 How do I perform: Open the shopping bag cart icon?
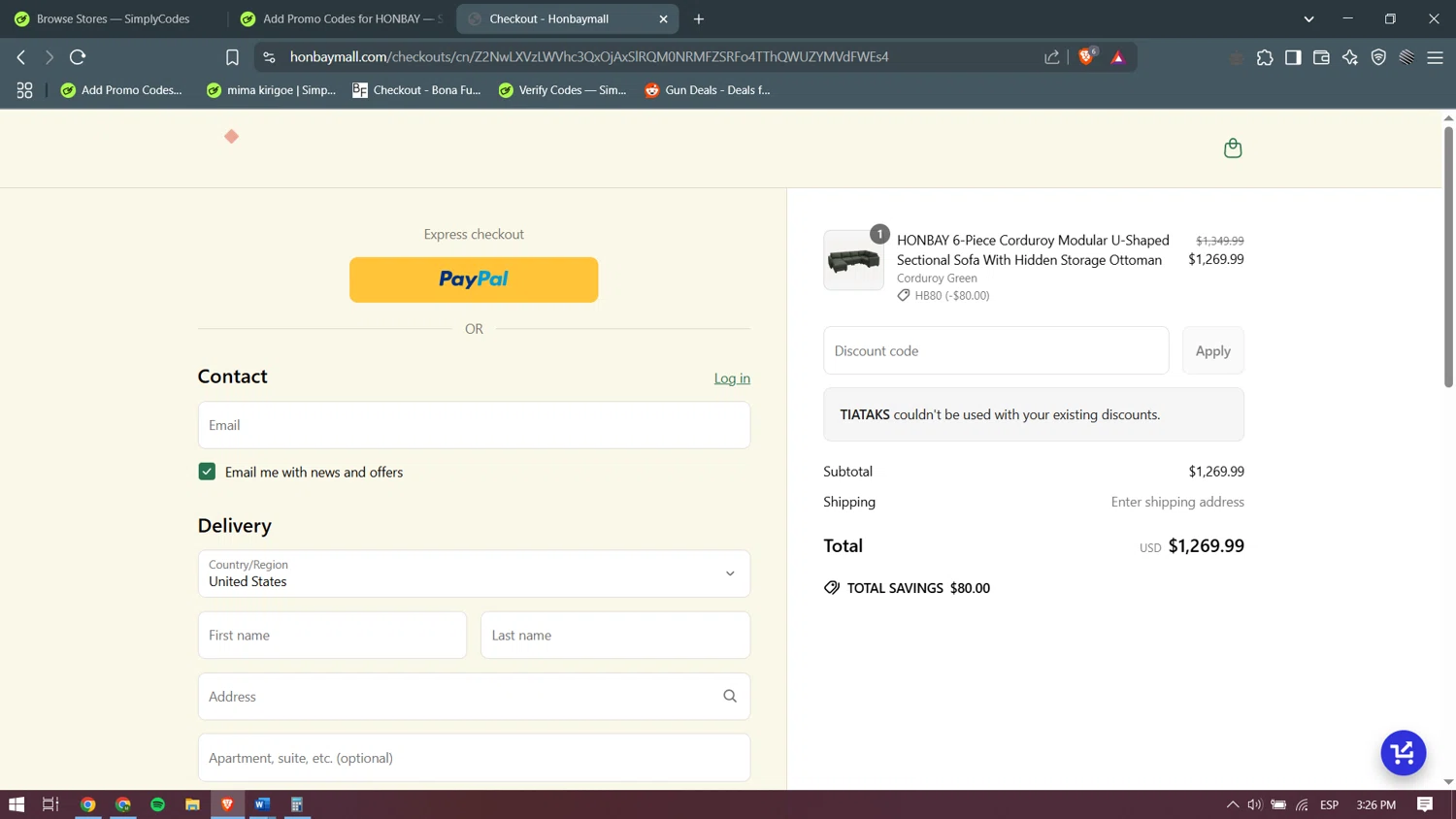click(1233, 148)
